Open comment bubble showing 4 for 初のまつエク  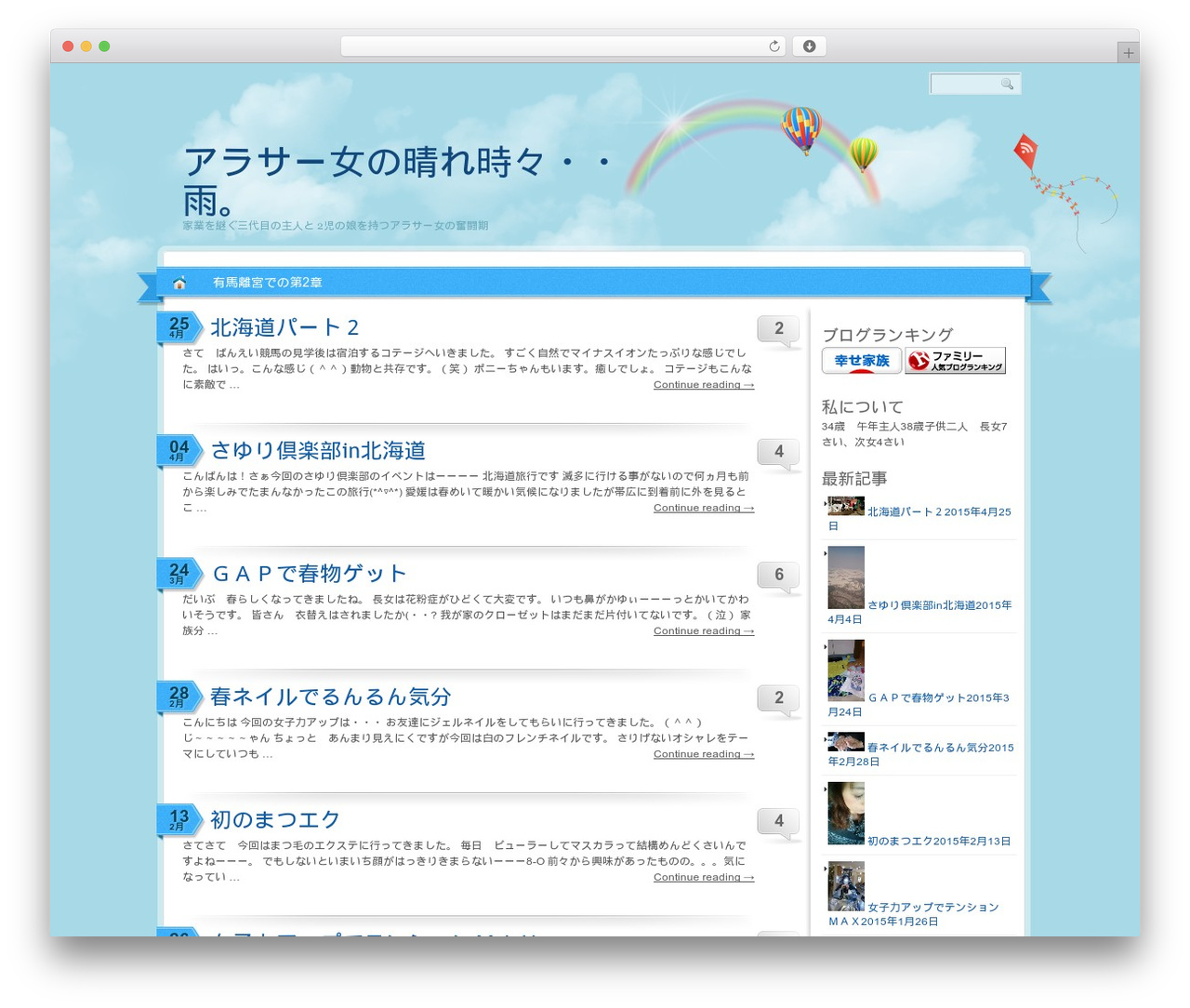click(x=779, y=822)
